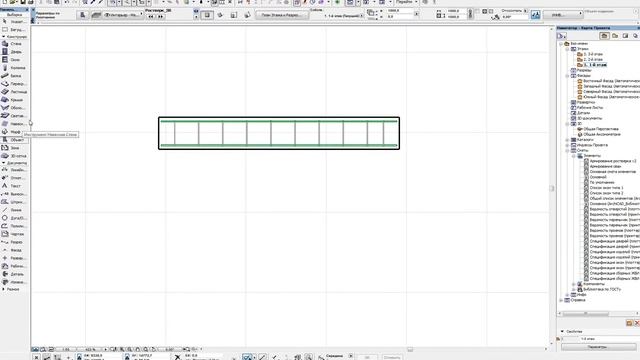The image size is (640, 360).
Task: Select the Column (Колонна) tool
Action: point(14,68)
